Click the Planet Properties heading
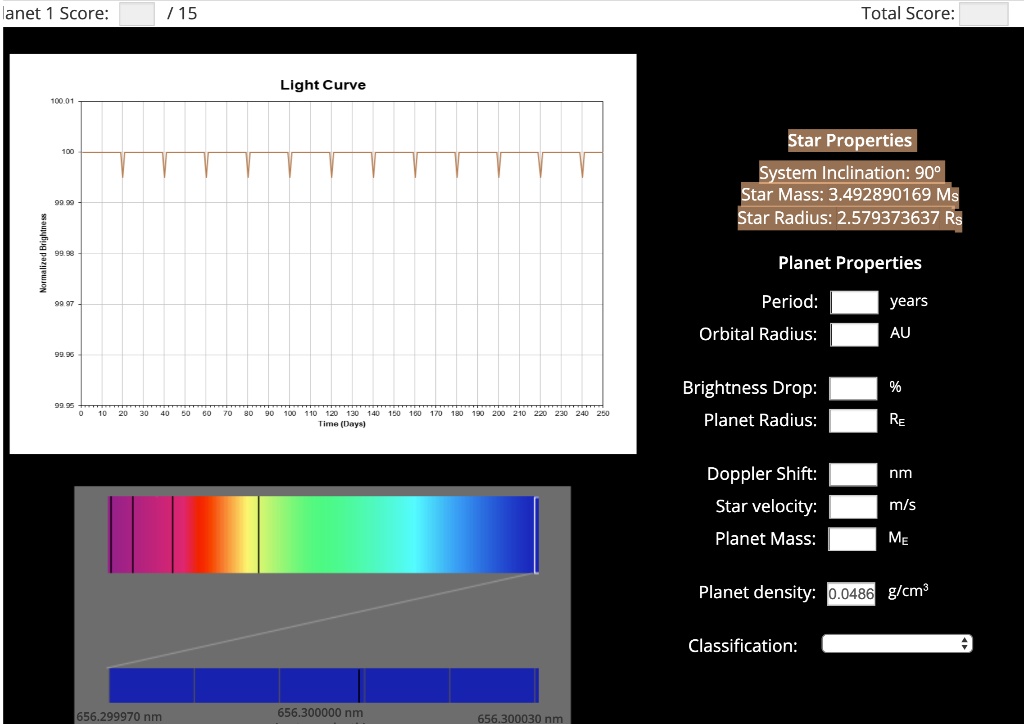Screen dimensions: 1024x724 click(850, 263)
